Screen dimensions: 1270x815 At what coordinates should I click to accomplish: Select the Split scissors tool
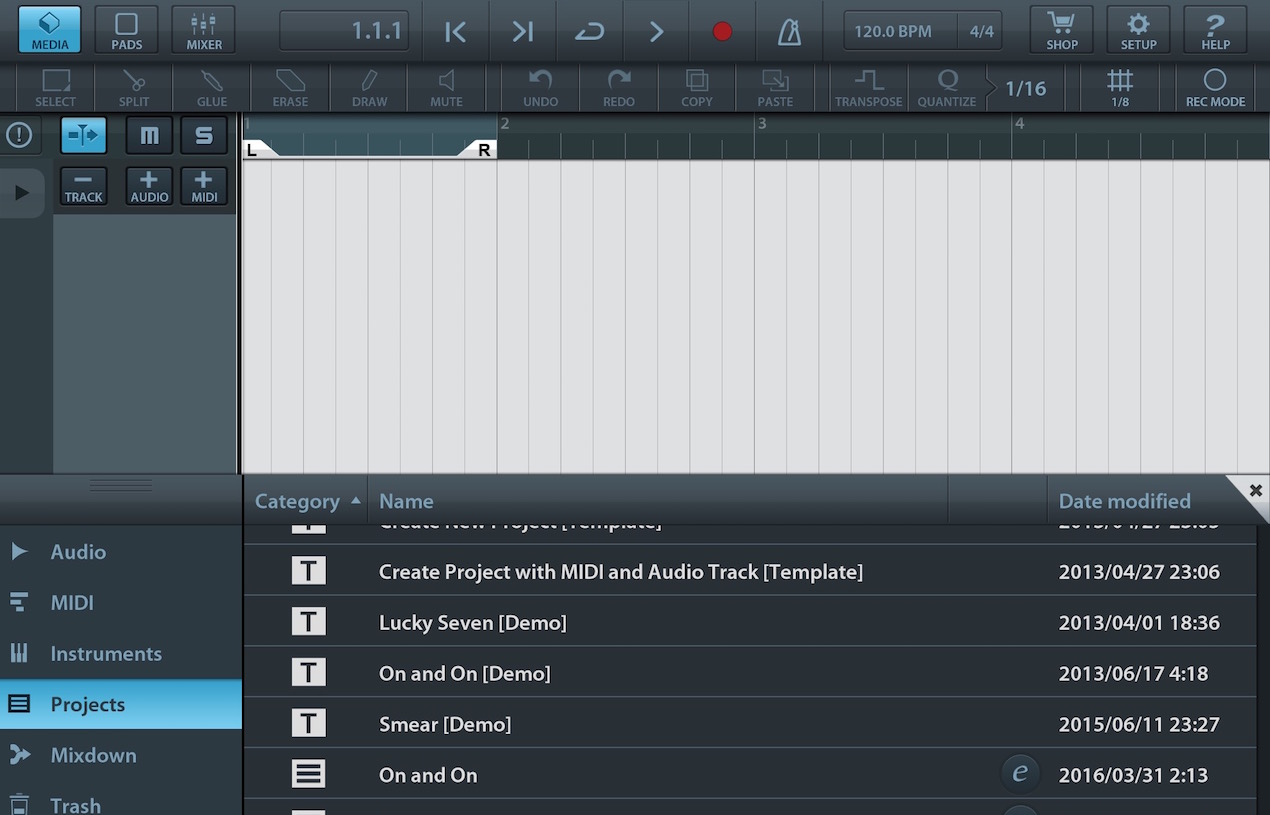134,88
